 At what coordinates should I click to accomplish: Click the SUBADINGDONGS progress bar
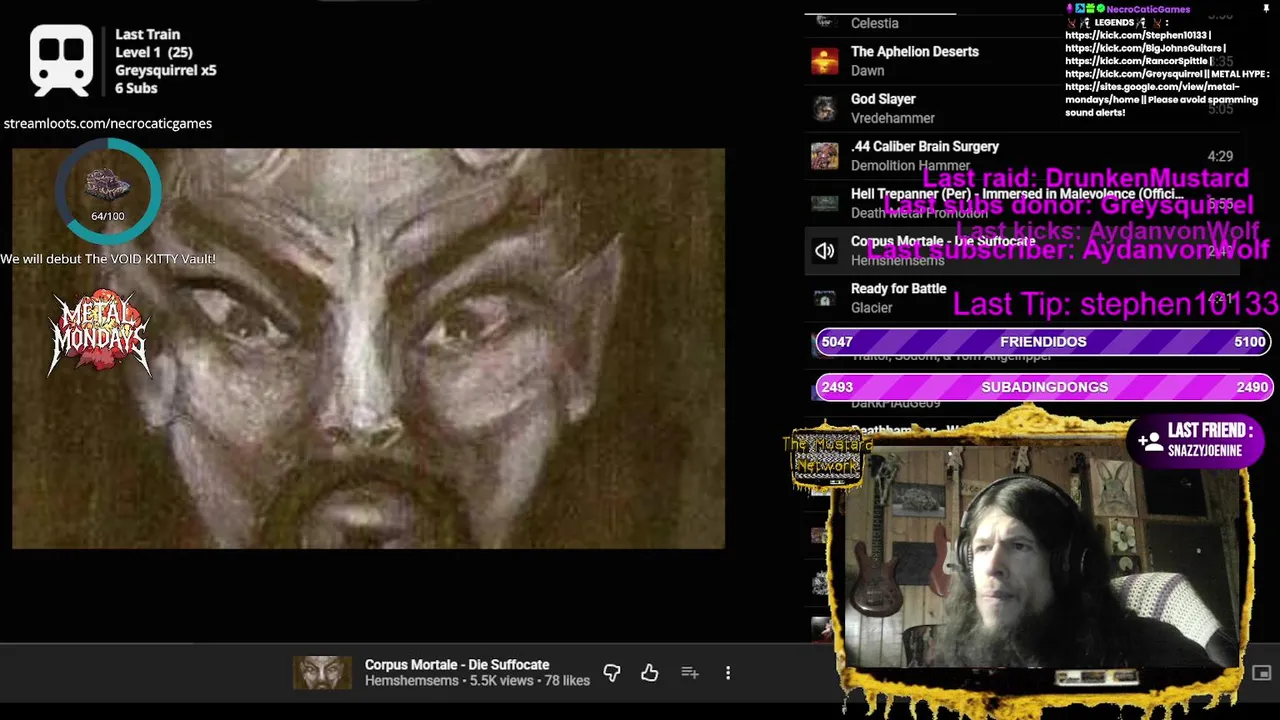1044,387
